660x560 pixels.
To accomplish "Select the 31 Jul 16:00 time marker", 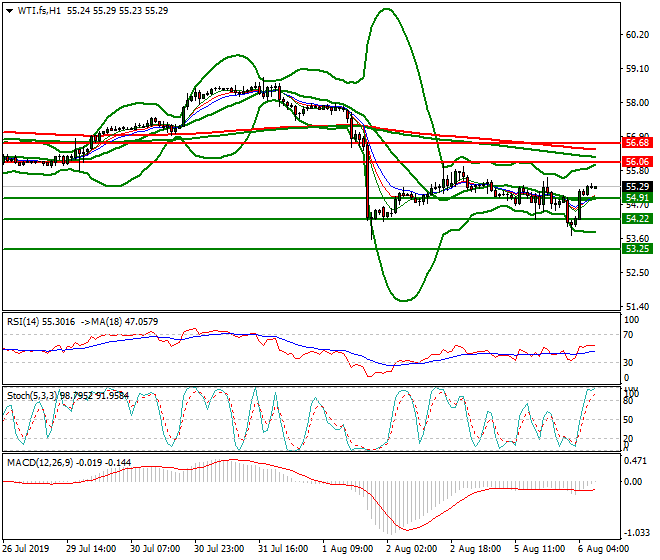I will click(284, 549).
